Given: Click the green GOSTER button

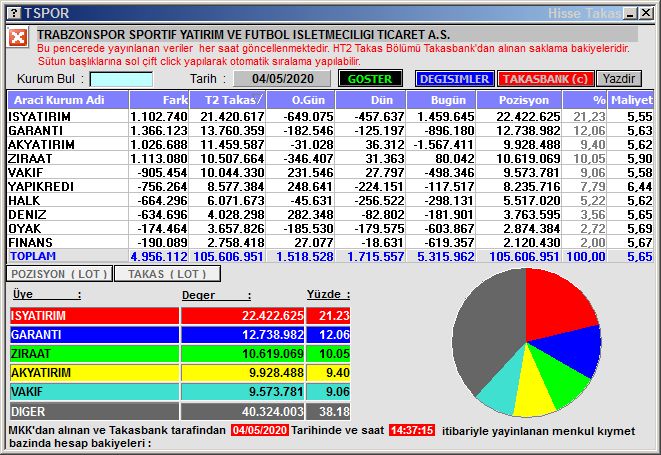Looking at the screenshot, I should click(x=370, y=79).
